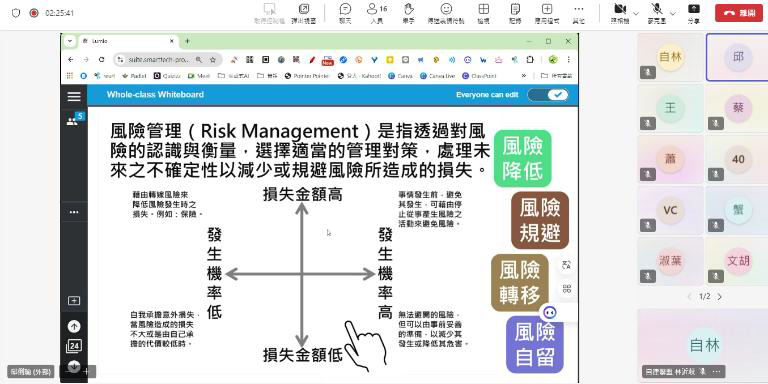
Task: Click 損失金額高 label on whiteboard
Action: [303, 194]
